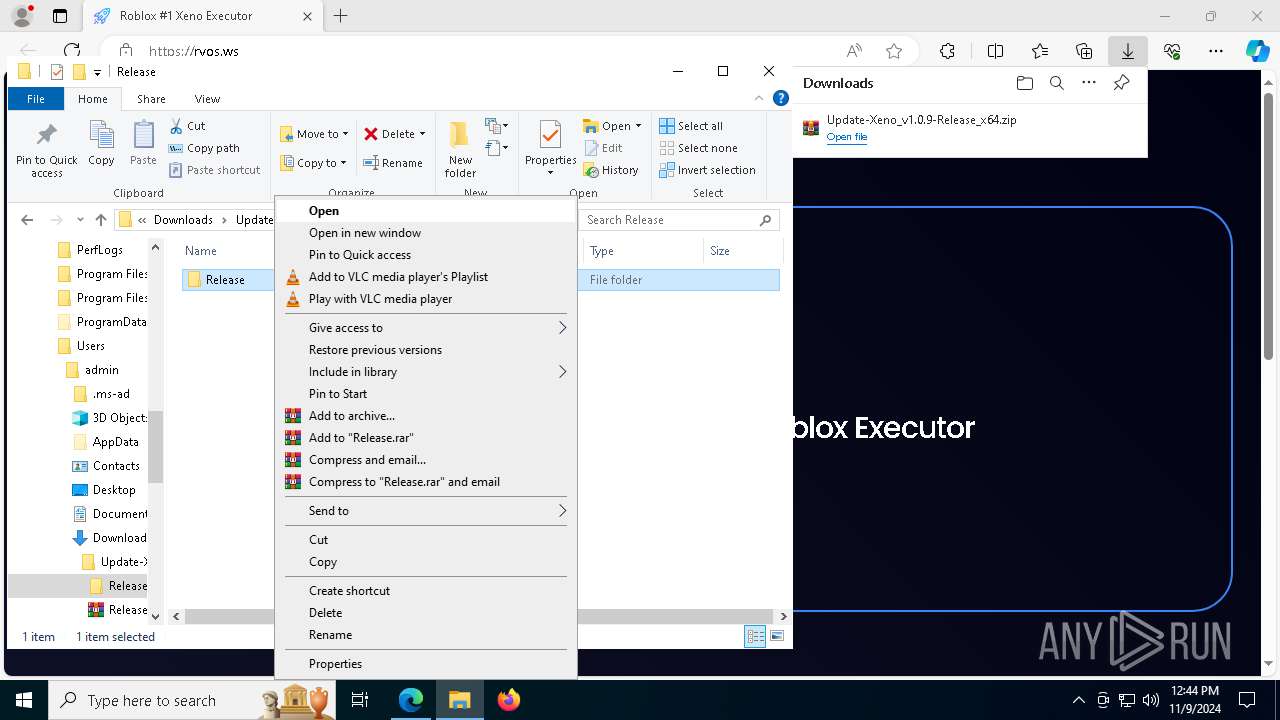Select Cut in the ribbon Clipboard group
The height and width of the screenshot is (720, 1280).
[187, 126]
